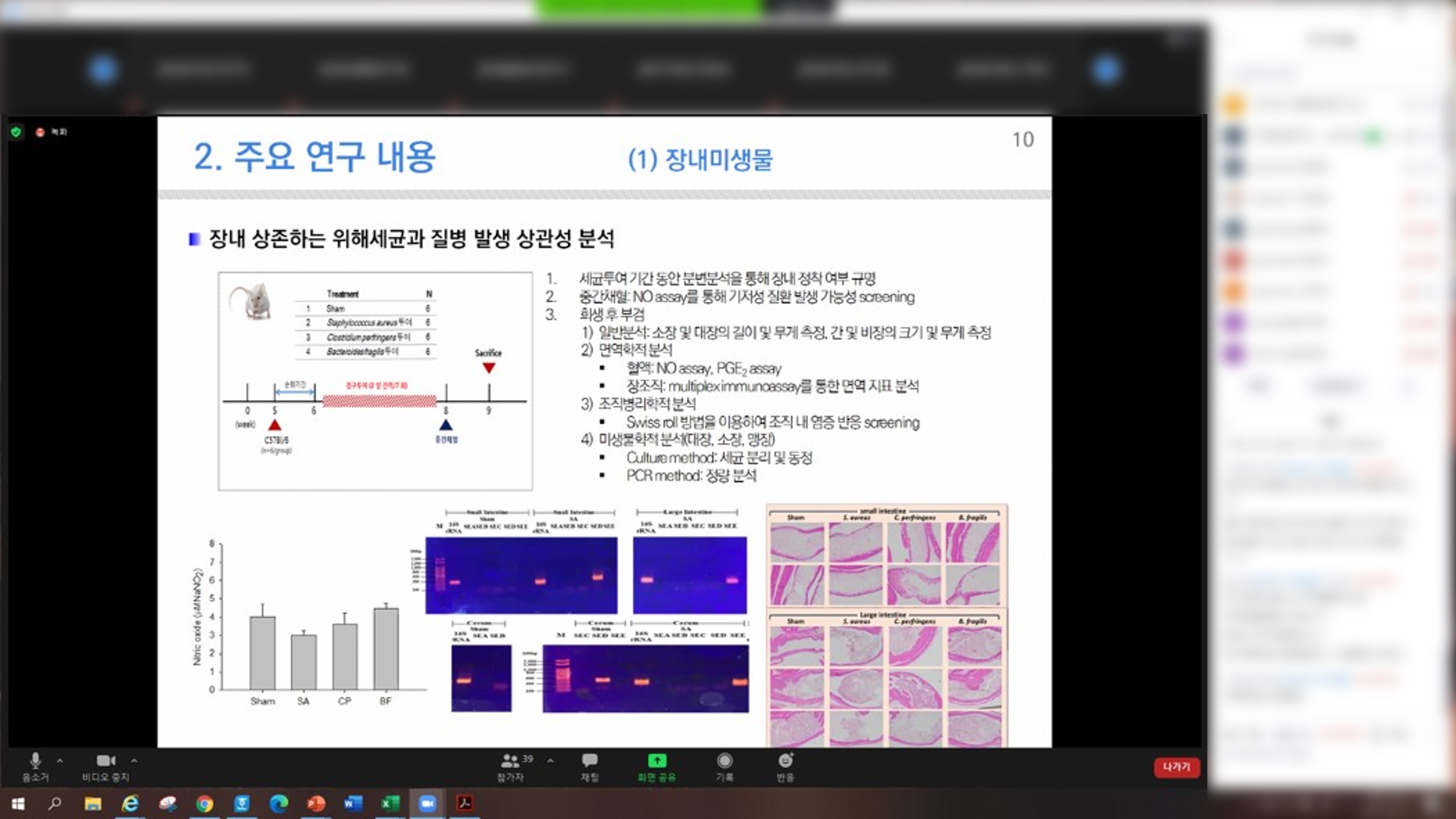The image size is (1456, 819).
Task: Open File Explorer from the taskbar
Action: point(93,804)
